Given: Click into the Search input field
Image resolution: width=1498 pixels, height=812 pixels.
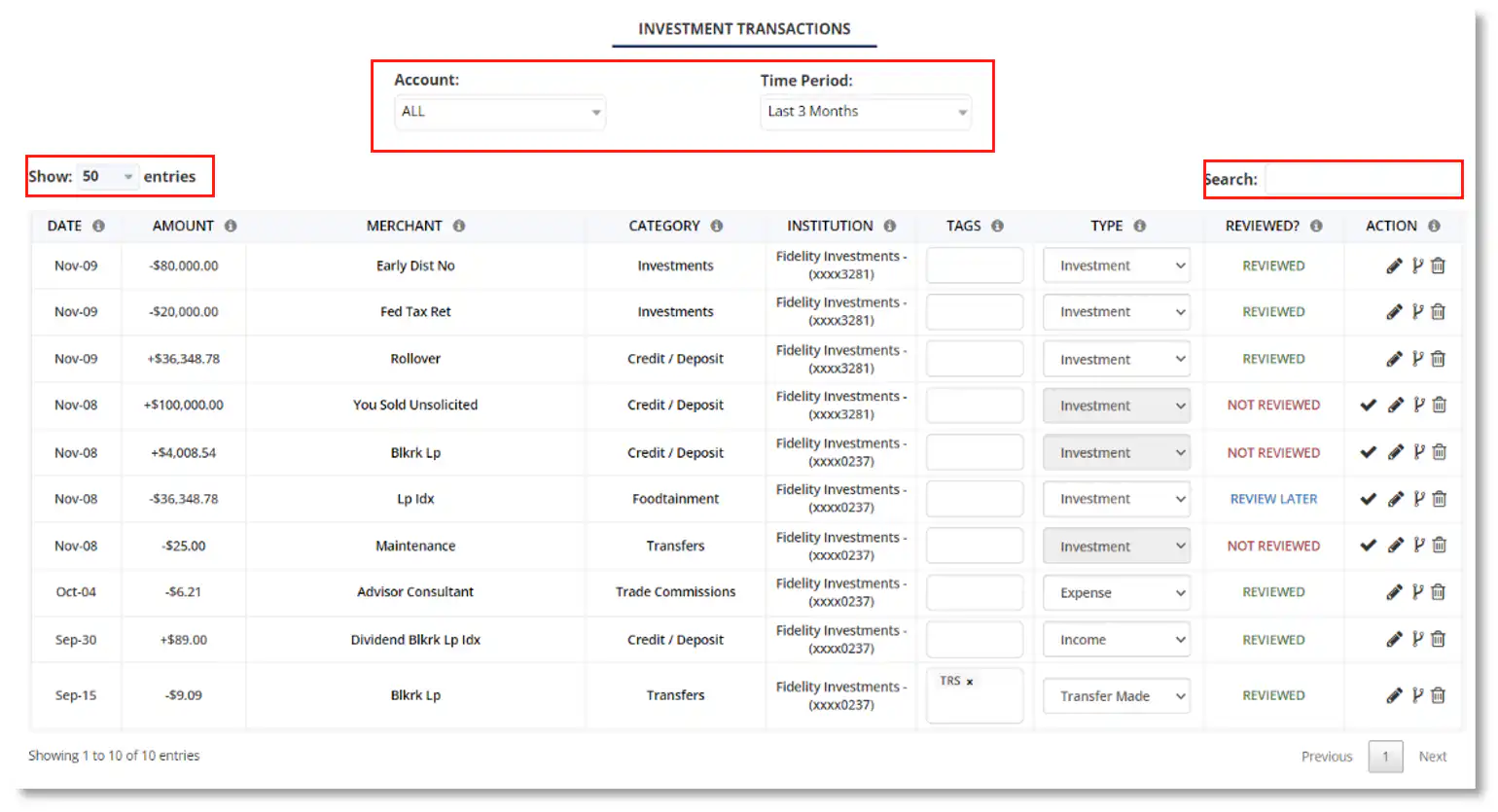Looking at the screenshot, I should (1361, 180).
